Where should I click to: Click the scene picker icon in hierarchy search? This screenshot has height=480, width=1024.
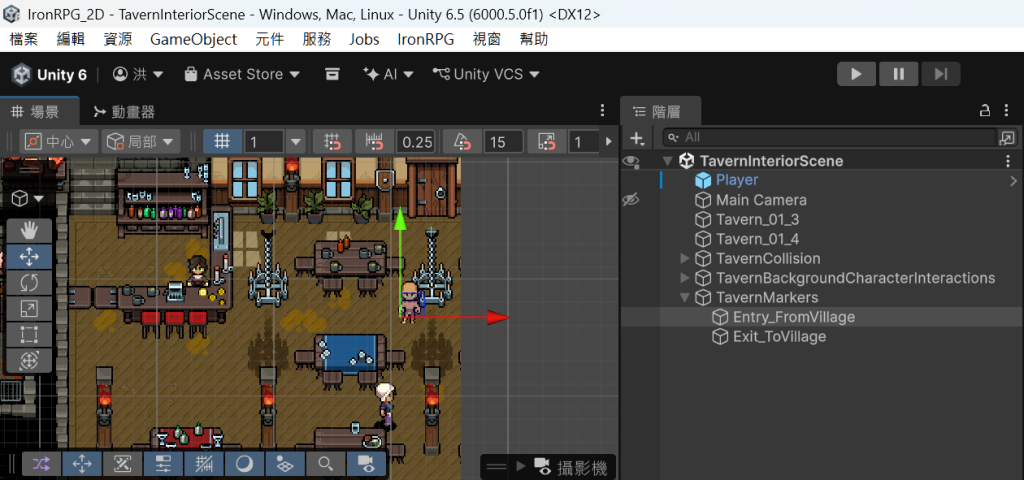1007,138
